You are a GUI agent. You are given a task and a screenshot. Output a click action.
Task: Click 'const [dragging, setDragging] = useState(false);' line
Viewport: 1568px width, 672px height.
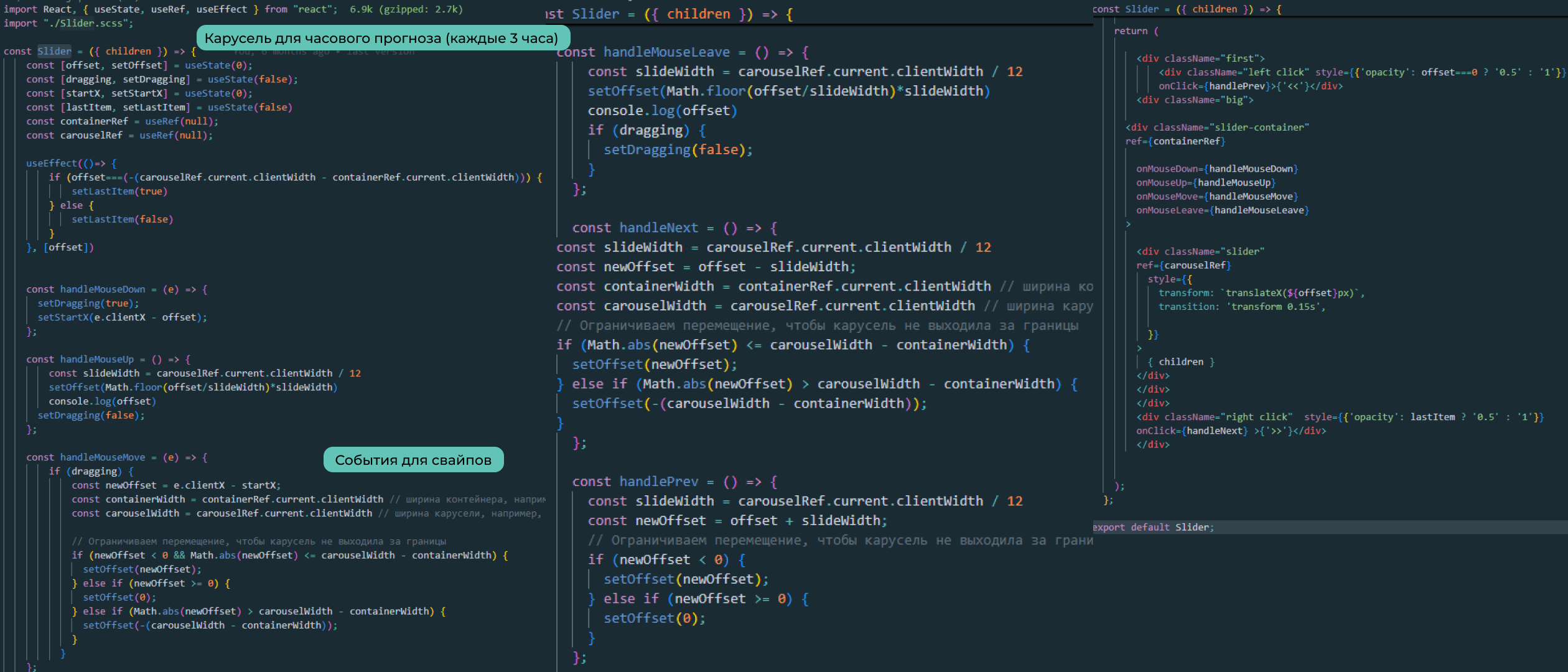click(162, 80)
